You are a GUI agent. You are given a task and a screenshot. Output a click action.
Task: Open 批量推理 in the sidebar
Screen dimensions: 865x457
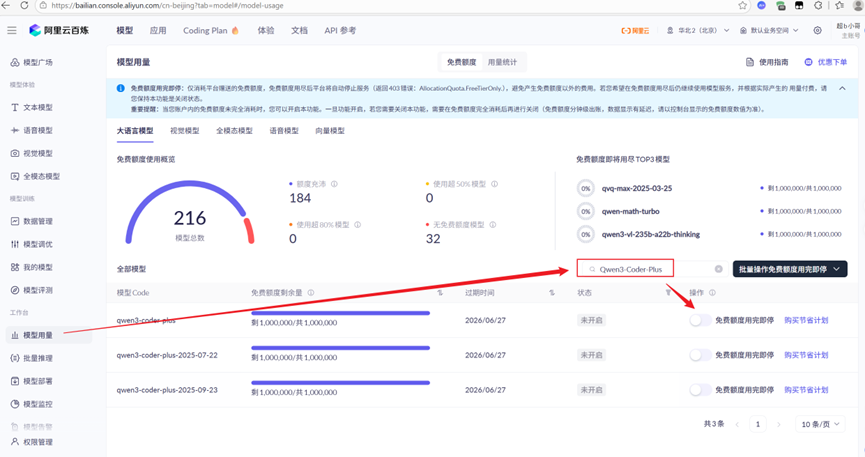coord(32,358)
